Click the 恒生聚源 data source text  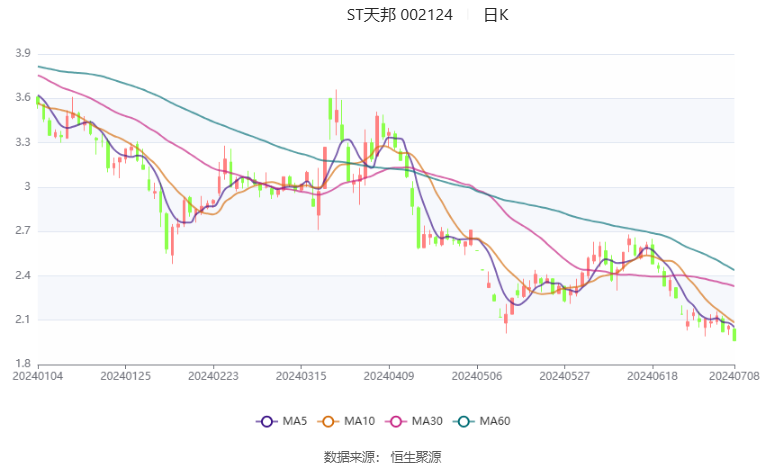click(415, 456)
